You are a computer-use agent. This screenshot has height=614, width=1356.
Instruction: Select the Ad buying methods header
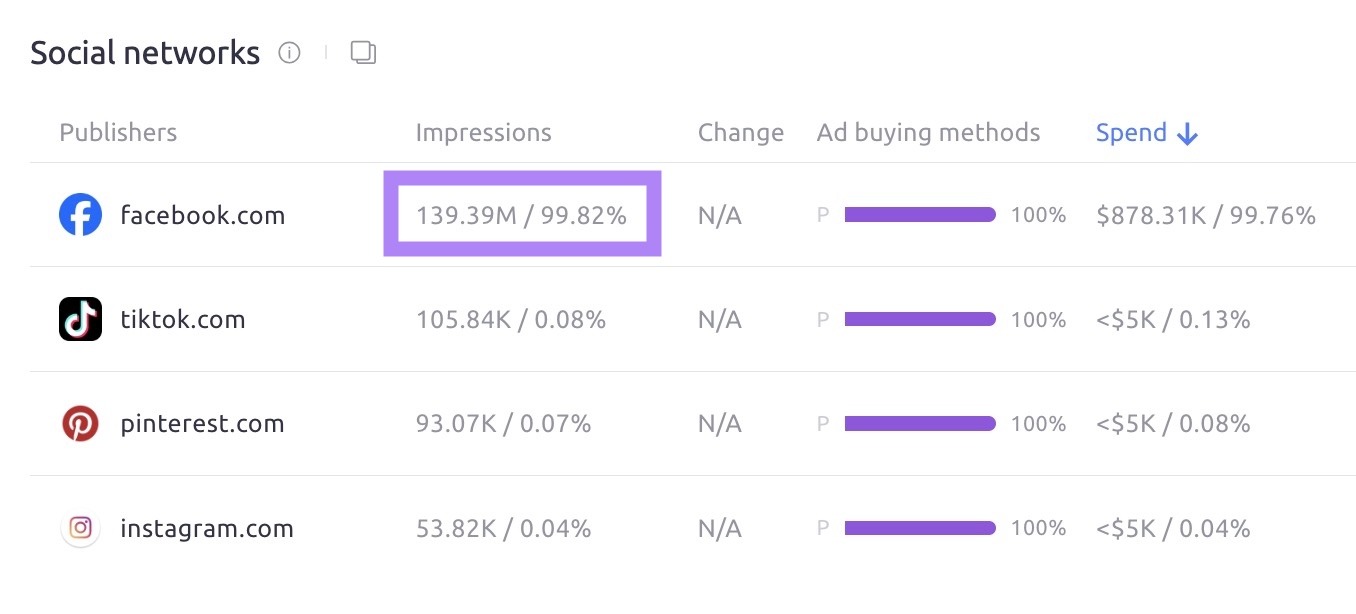928,132
